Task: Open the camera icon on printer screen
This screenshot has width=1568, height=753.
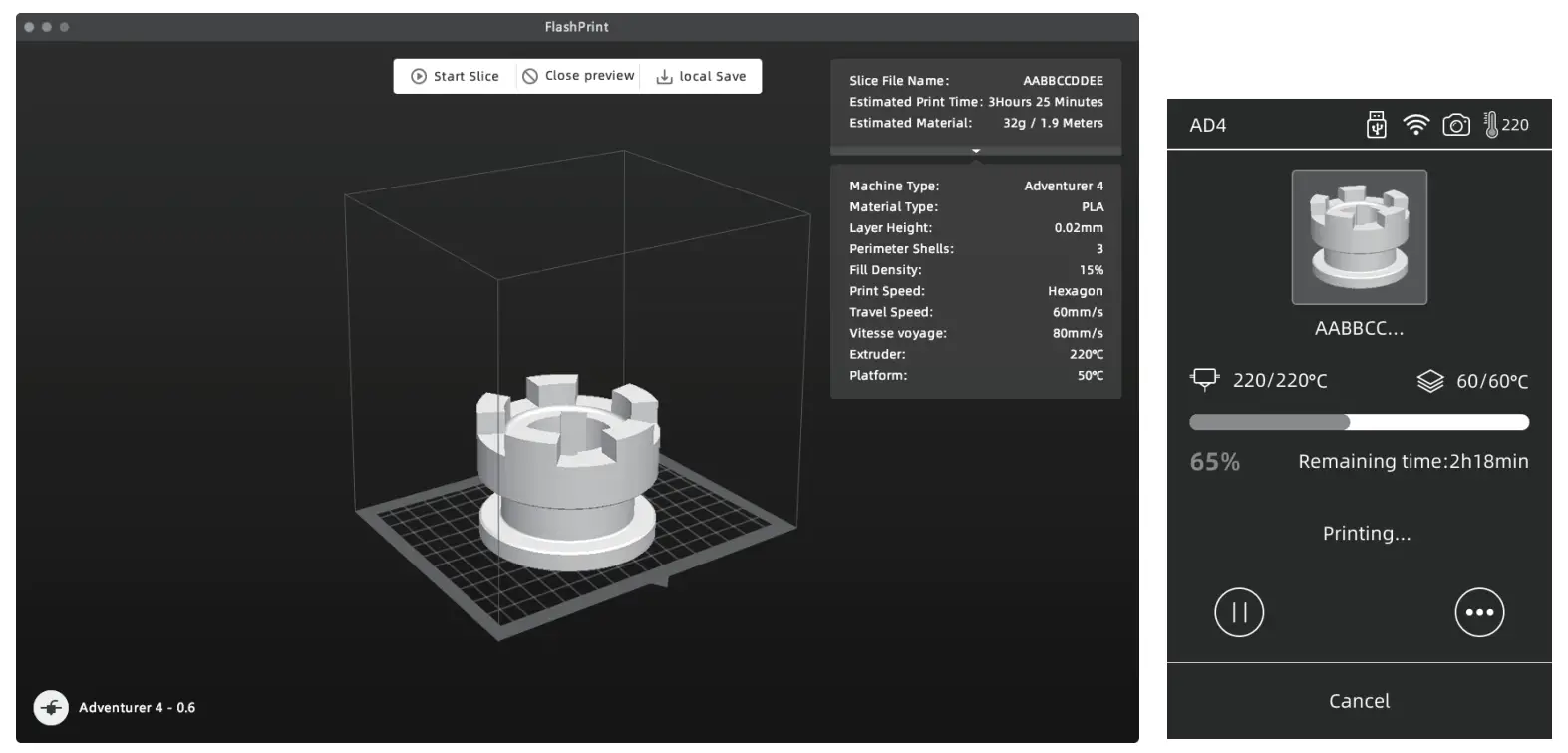Action: [1456, 125]
